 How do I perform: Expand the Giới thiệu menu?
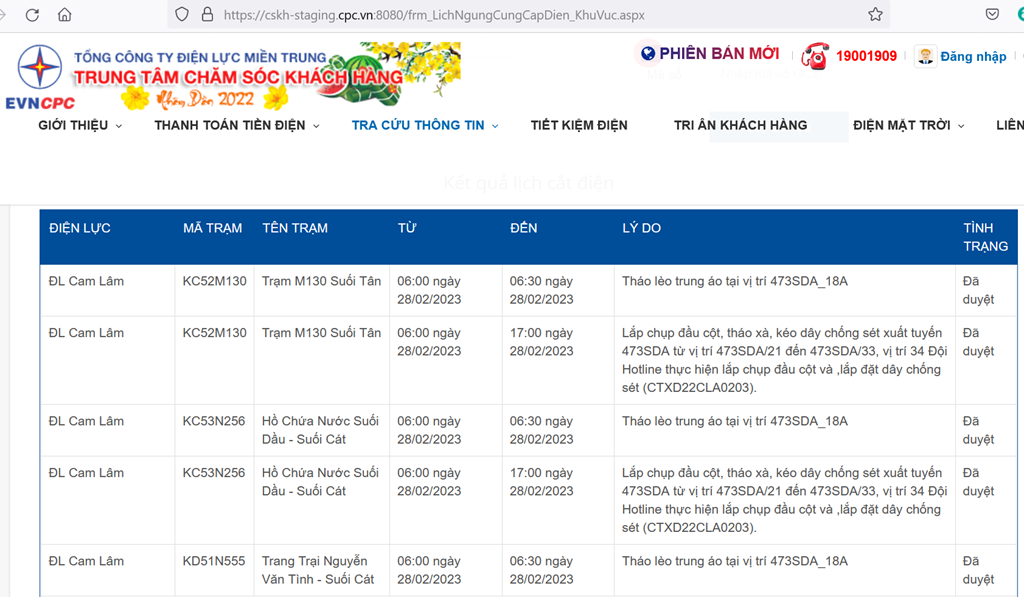80,125
